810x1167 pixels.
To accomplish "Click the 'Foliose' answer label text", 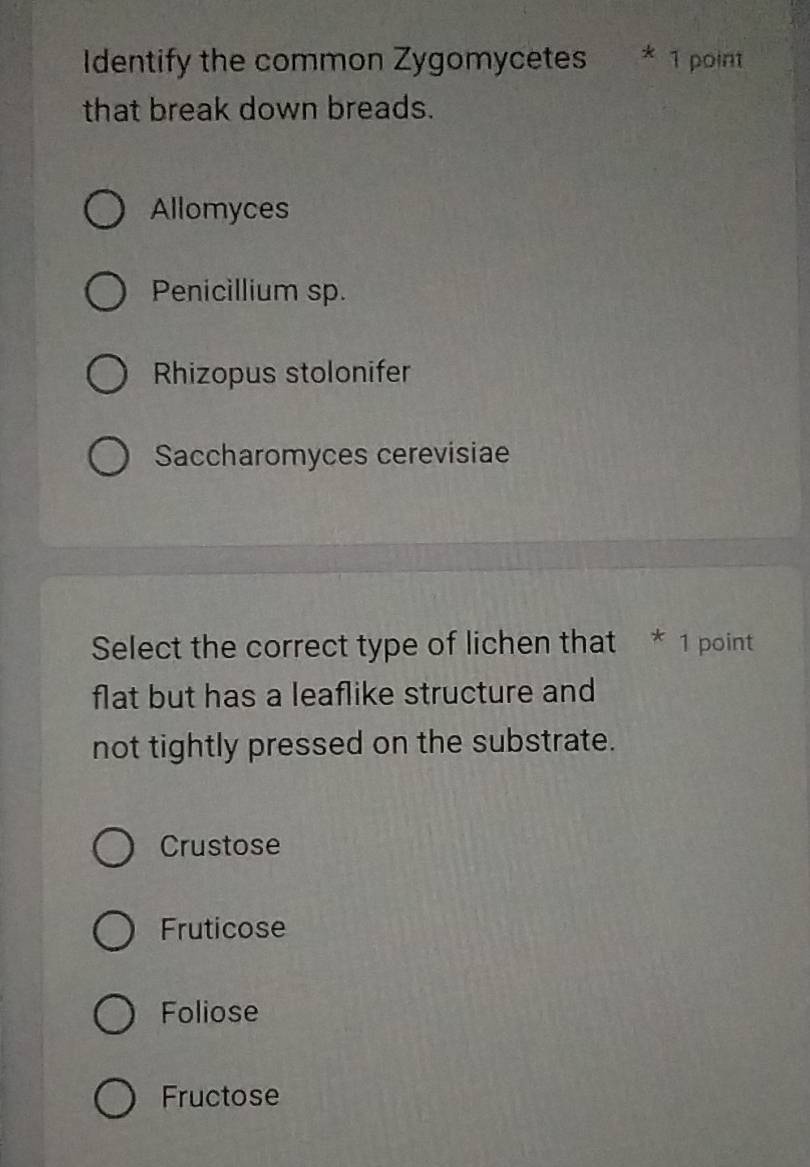I will pos(210,1013).
